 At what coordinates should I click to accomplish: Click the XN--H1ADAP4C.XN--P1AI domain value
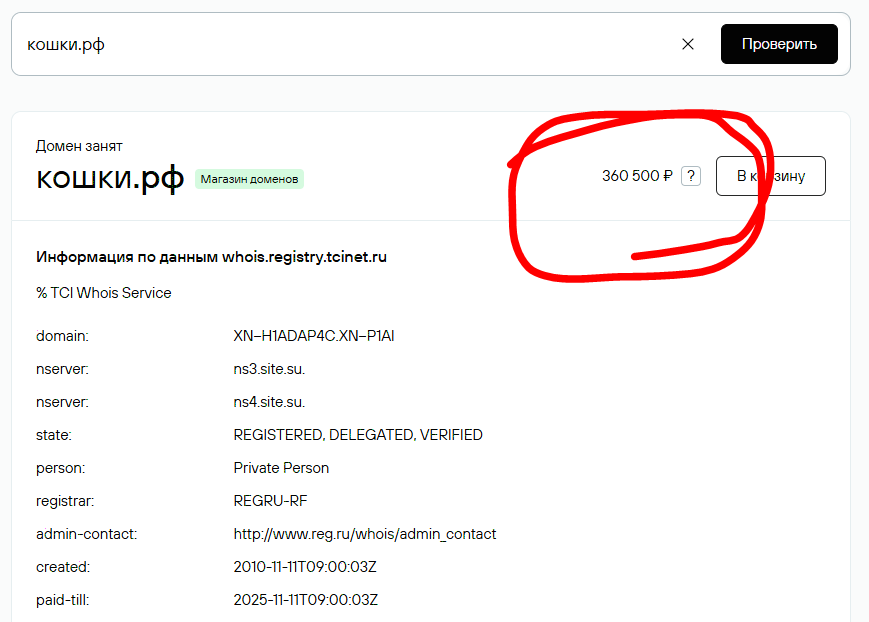pos(313,336)
